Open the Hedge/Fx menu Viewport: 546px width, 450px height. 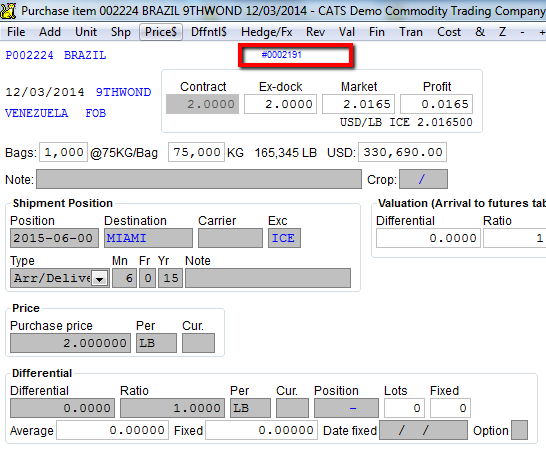tap(266, 32)
